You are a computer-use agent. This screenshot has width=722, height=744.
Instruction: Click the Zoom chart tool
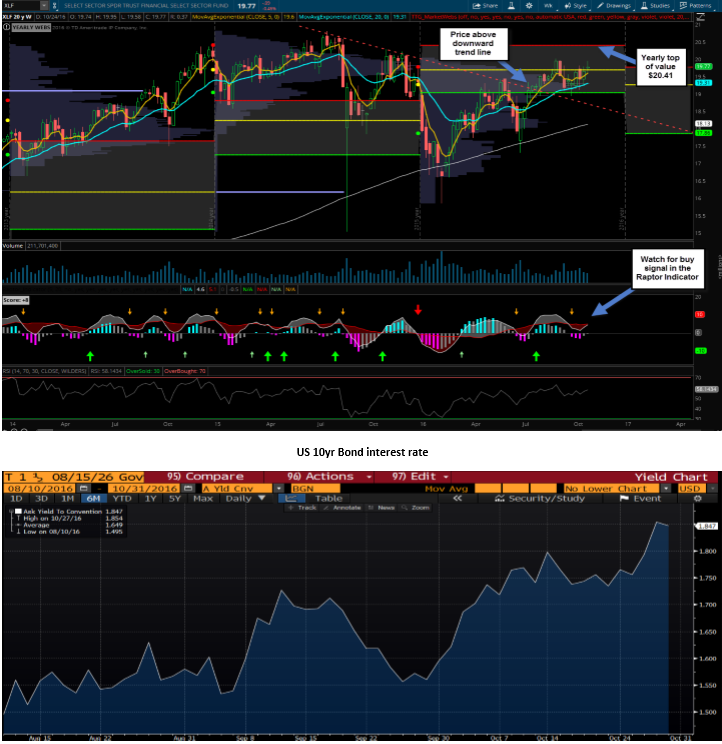pos(418,508)
